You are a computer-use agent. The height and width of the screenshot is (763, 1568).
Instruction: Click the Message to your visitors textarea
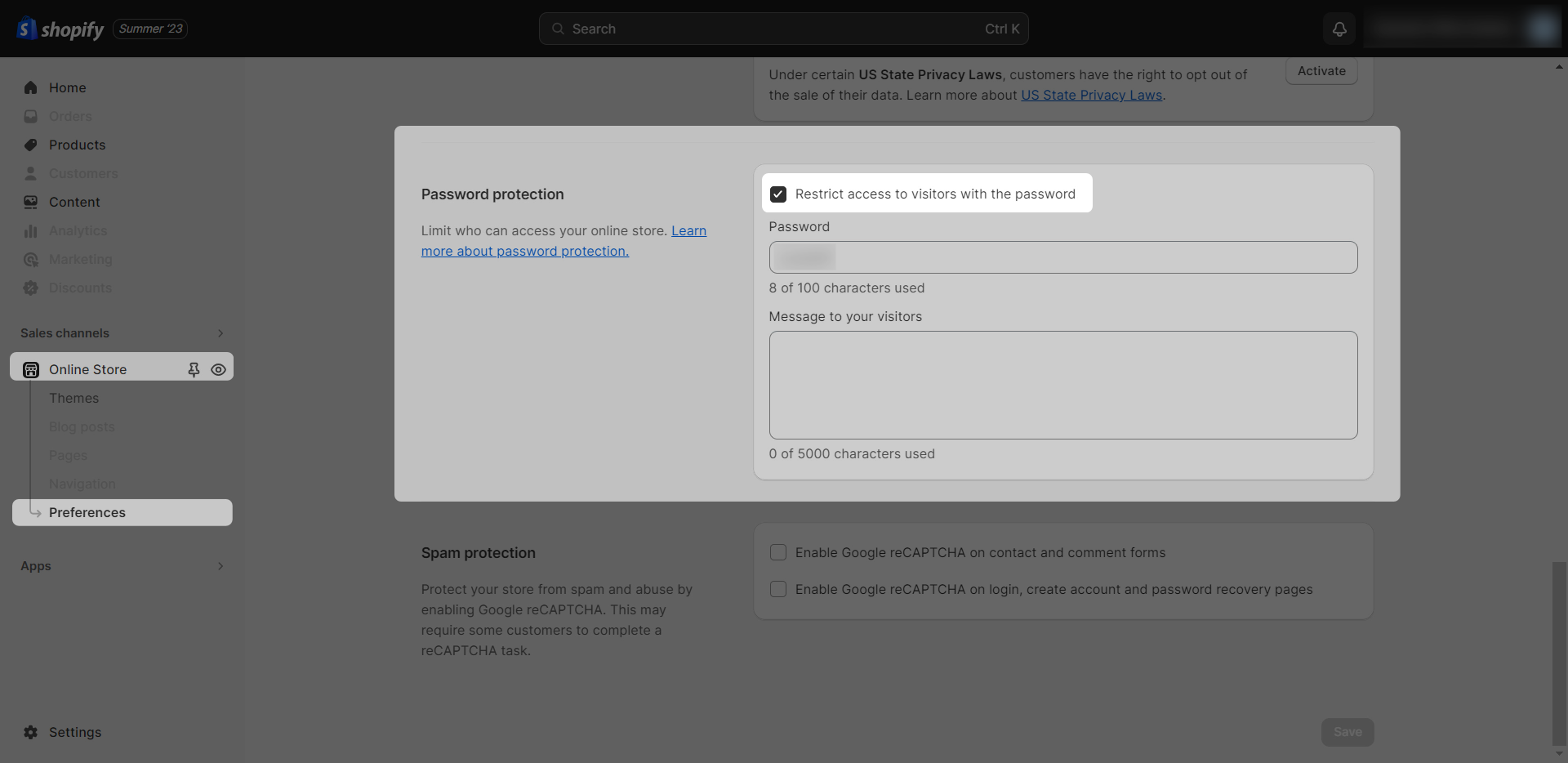click(1063, 385)
